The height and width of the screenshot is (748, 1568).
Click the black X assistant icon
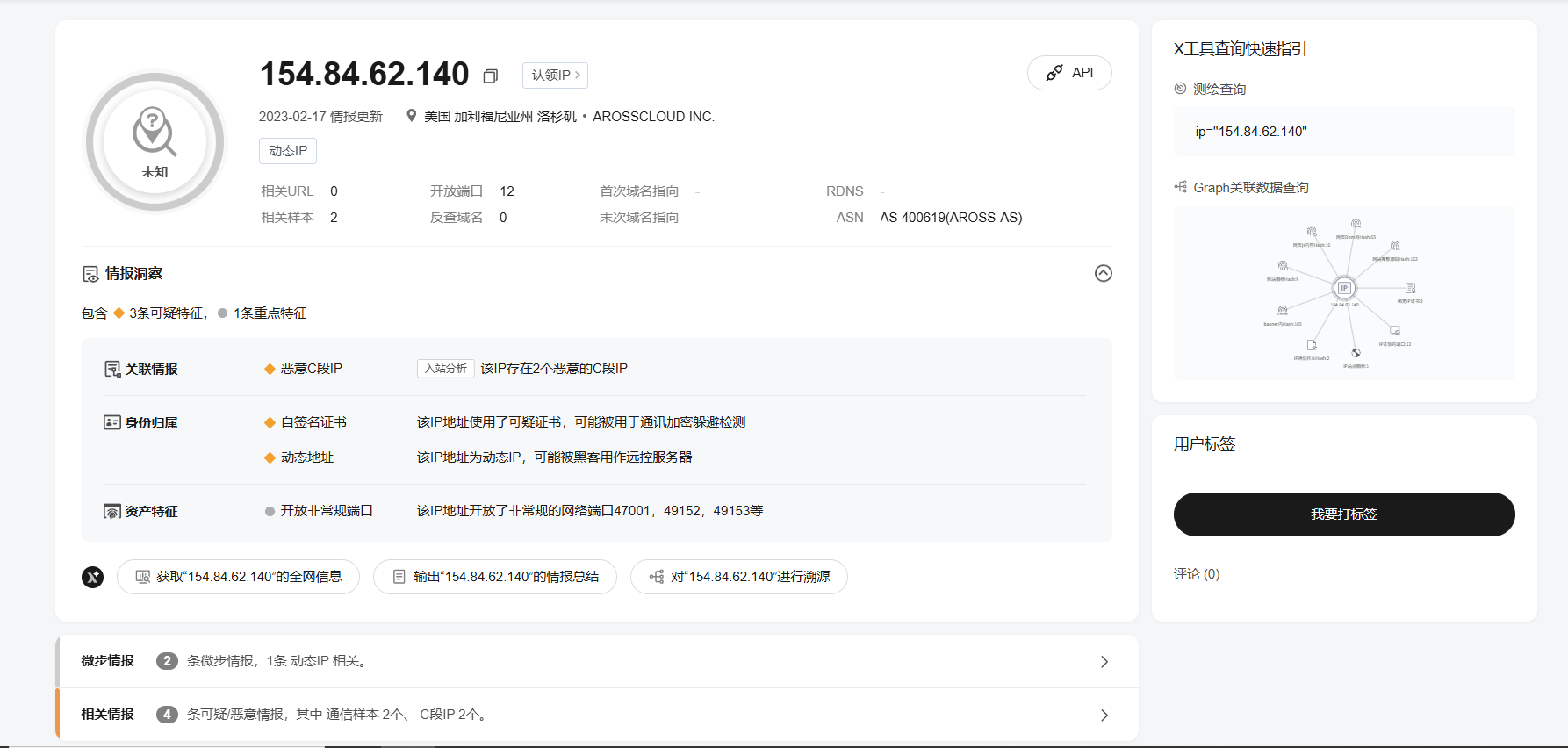pos(93,577)
